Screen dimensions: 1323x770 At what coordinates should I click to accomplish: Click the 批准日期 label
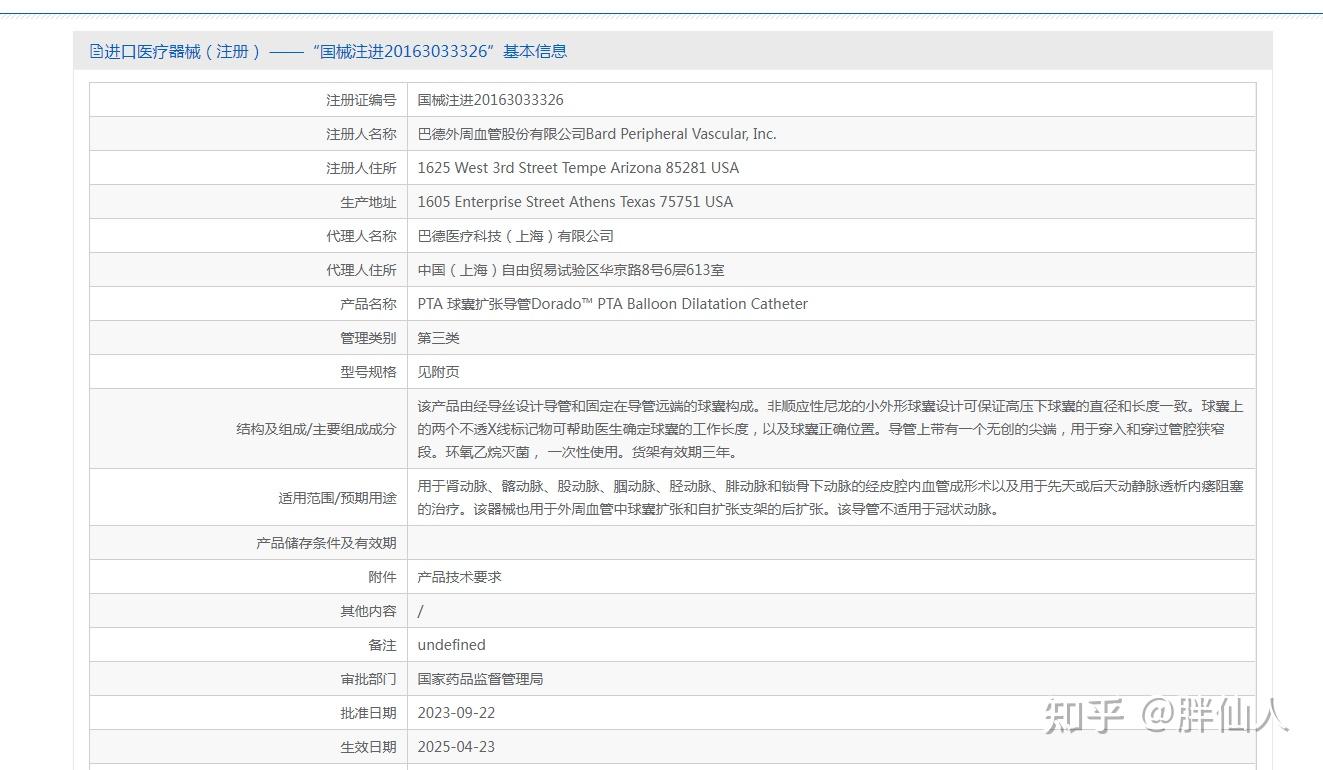tap(368, 713)
